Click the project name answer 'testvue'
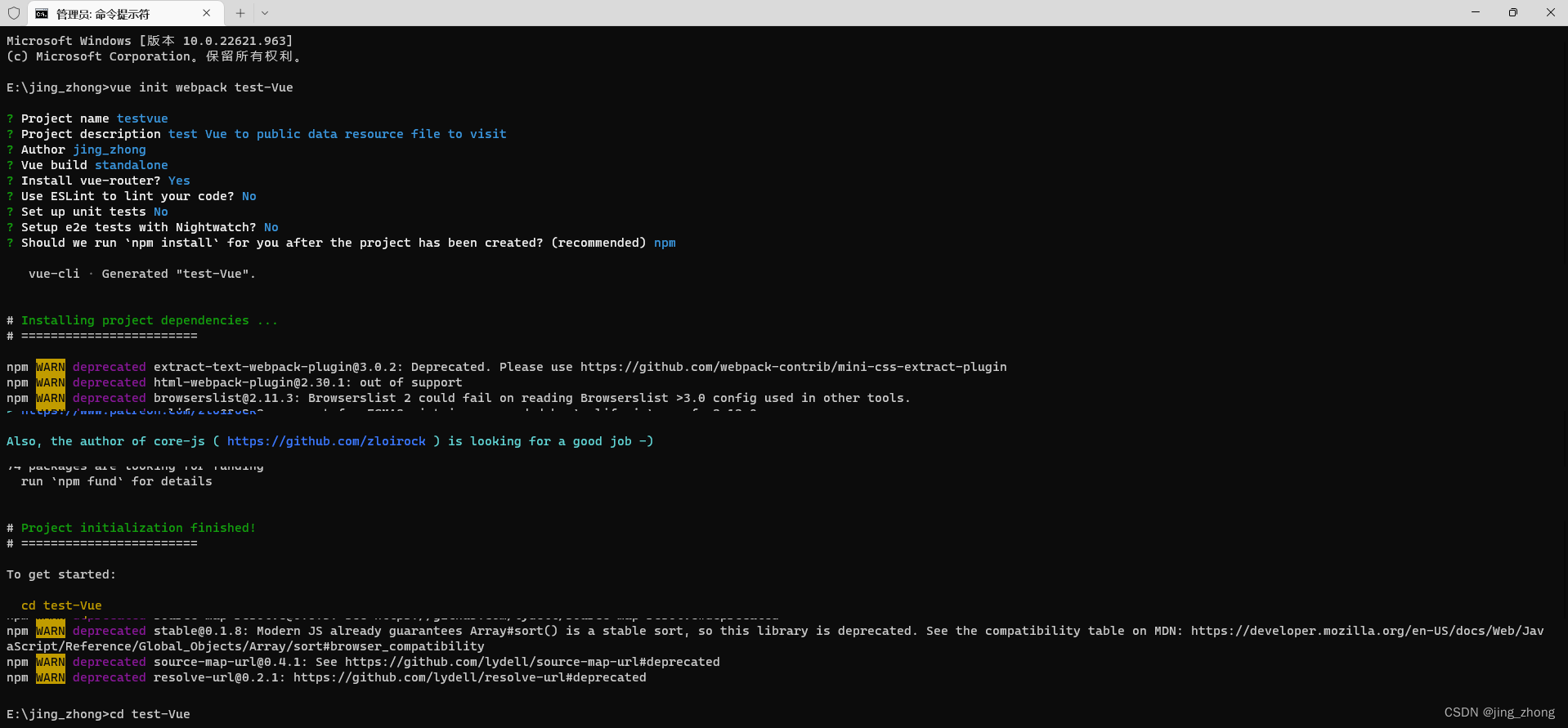 click(x=142, y=118)
